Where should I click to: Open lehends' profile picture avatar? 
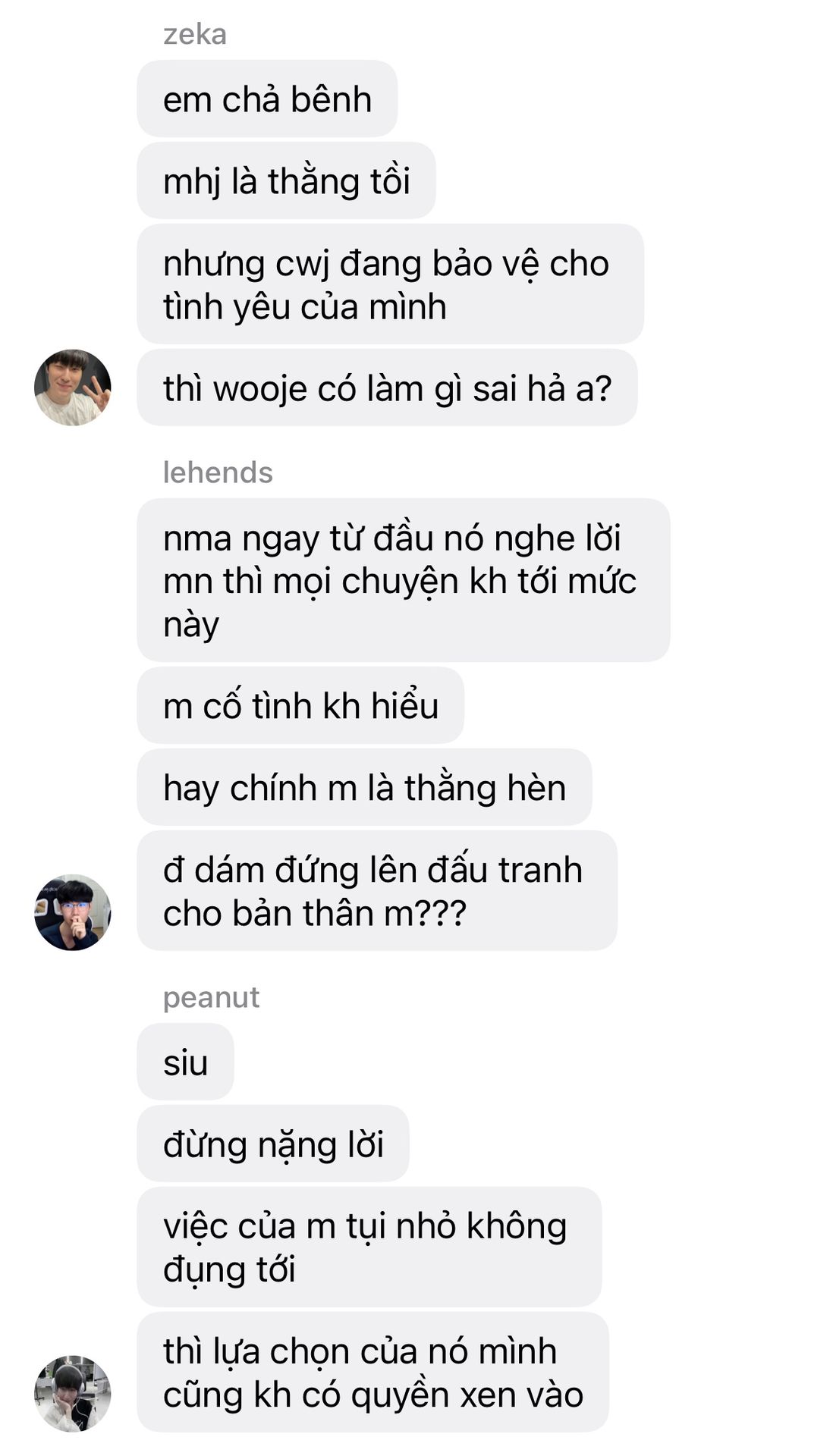(x=73, y=912)
